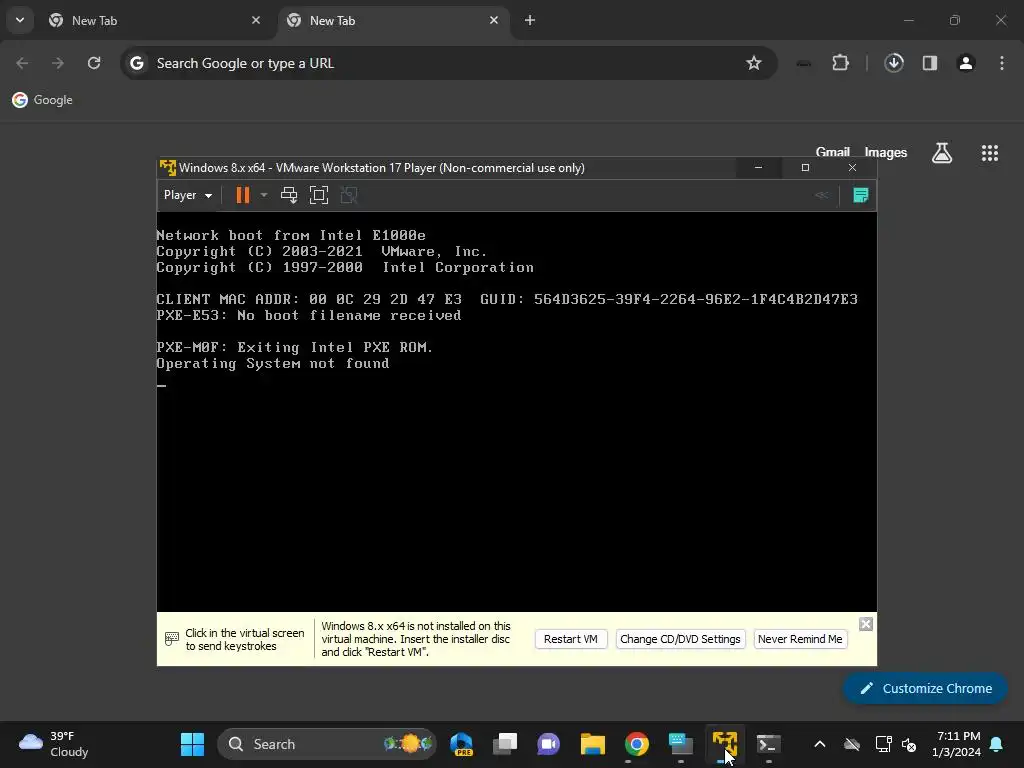Click the Chrome forward arrow
The width and height of the screenshot is (1024, 768).
tap(58, 63)
